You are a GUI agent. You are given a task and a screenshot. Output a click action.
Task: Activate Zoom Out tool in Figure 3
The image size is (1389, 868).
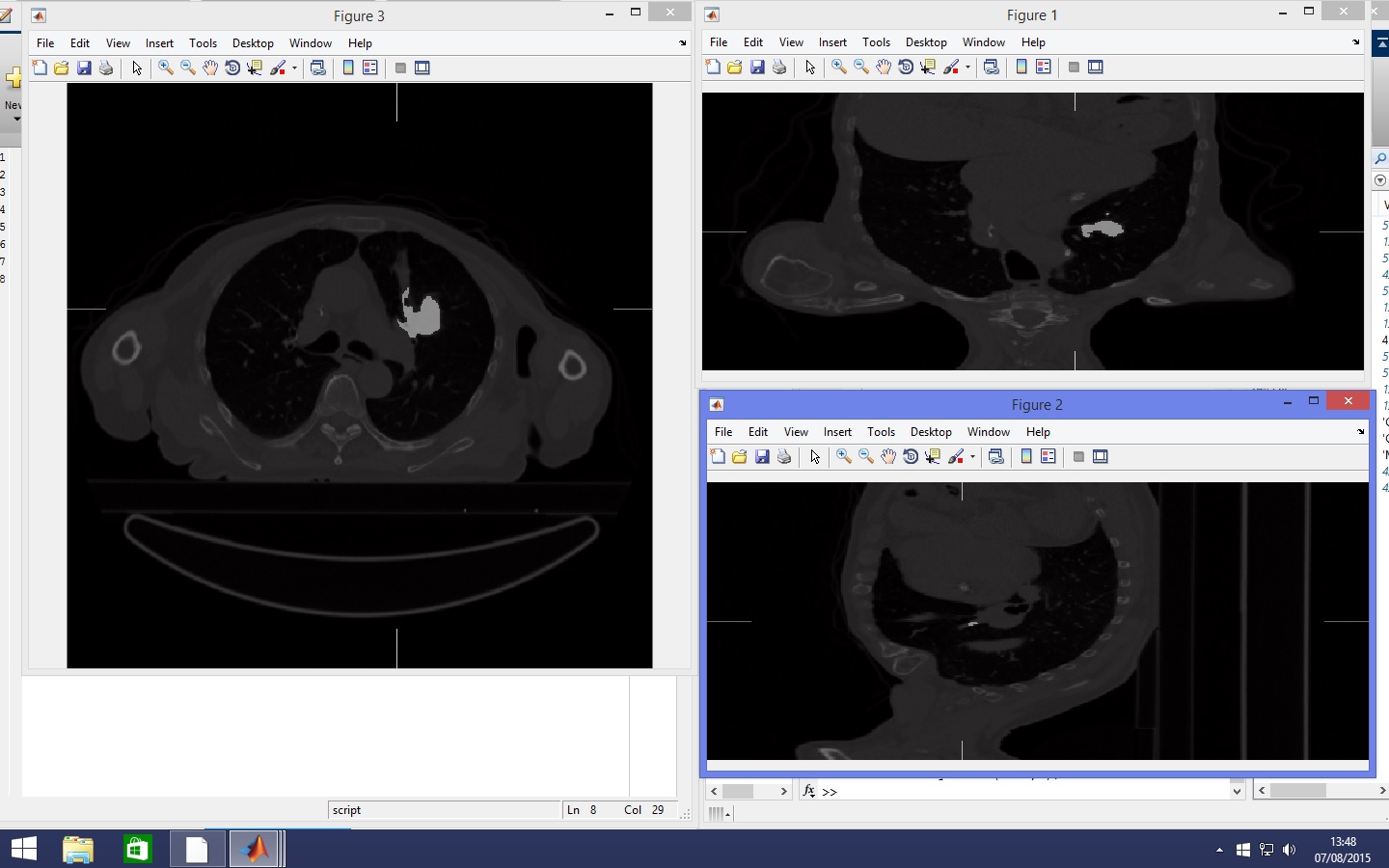coord(188,68)
